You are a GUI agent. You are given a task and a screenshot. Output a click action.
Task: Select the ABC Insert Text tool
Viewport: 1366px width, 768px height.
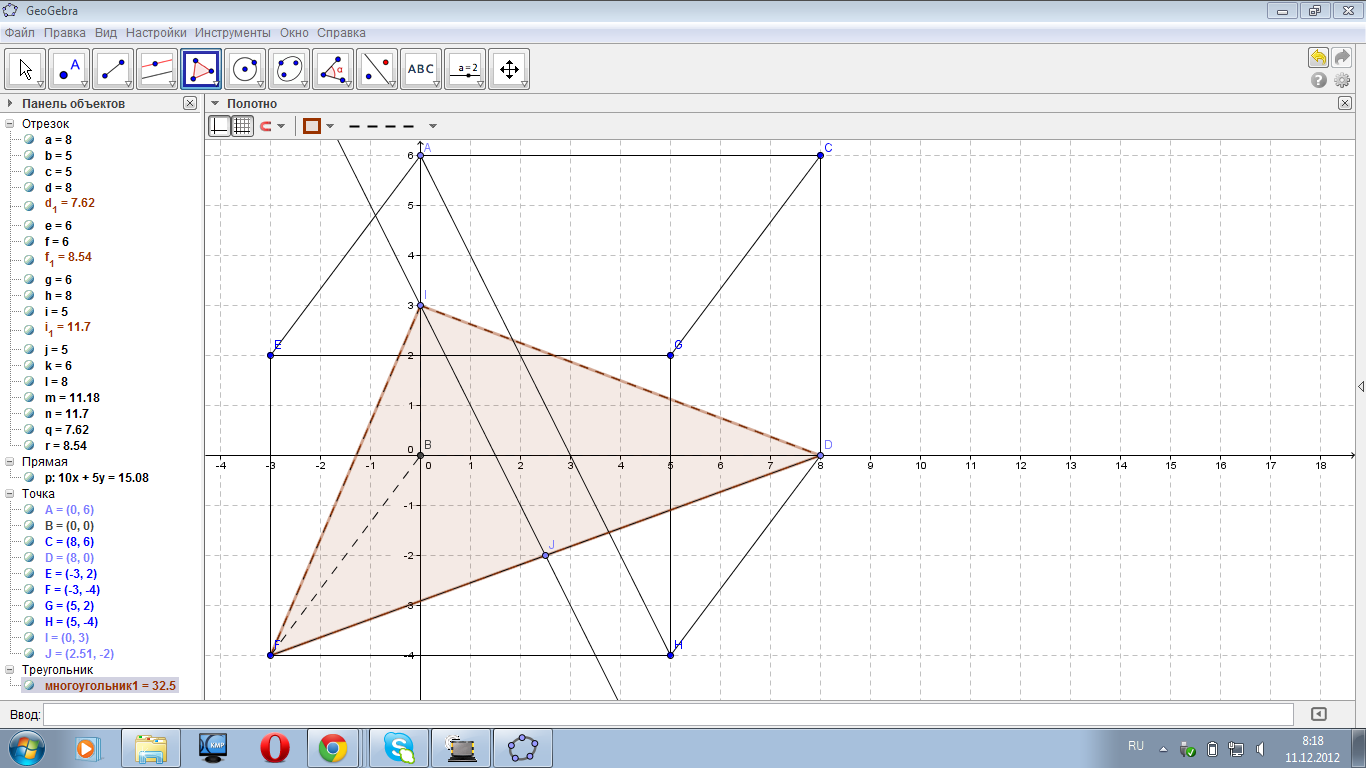pyautogui.click(x=421, y=69)
